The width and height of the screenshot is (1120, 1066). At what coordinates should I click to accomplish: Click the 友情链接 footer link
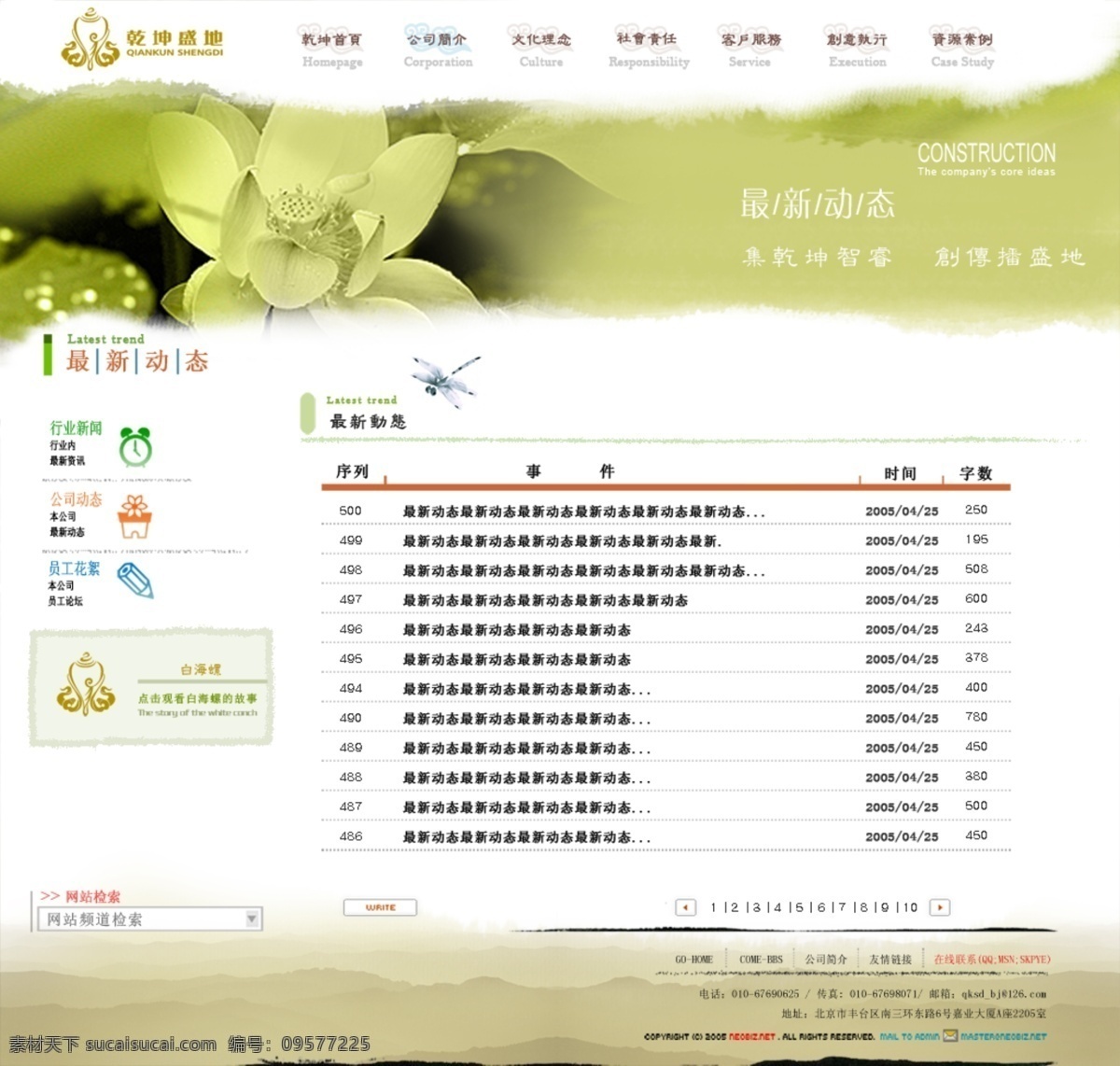tap(890, 960)
